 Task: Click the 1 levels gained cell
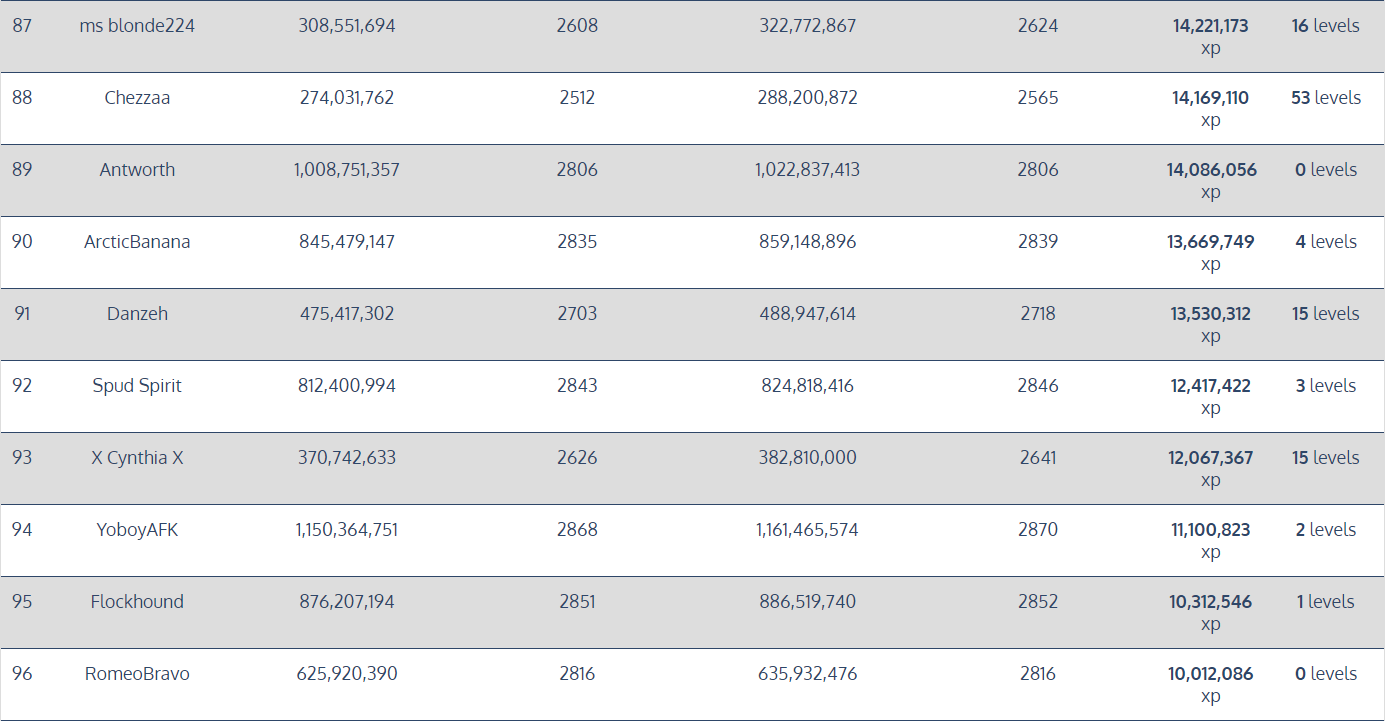(1325, 602)
